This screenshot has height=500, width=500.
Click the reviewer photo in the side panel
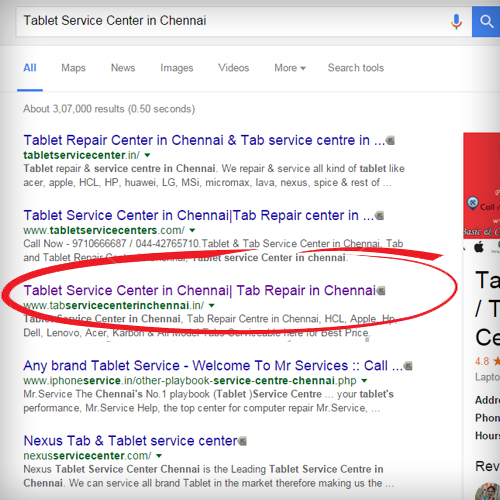coord(488,492)
